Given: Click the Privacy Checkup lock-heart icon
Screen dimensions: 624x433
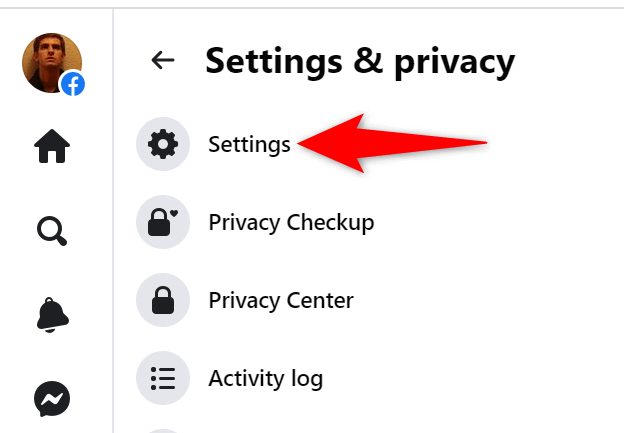Looking at the screenshot, I should click(162, 222).
